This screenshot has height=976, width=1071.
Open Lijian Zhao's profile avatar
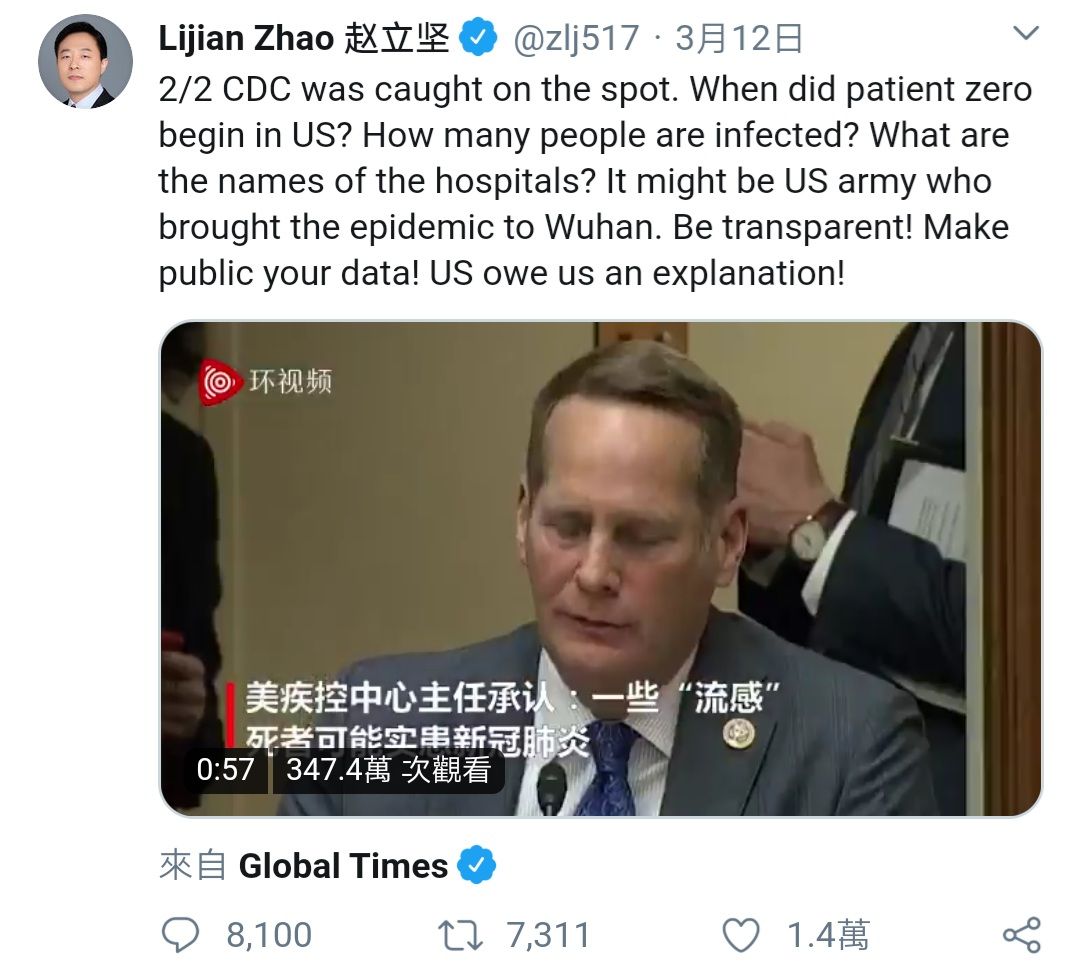(85, 61)
